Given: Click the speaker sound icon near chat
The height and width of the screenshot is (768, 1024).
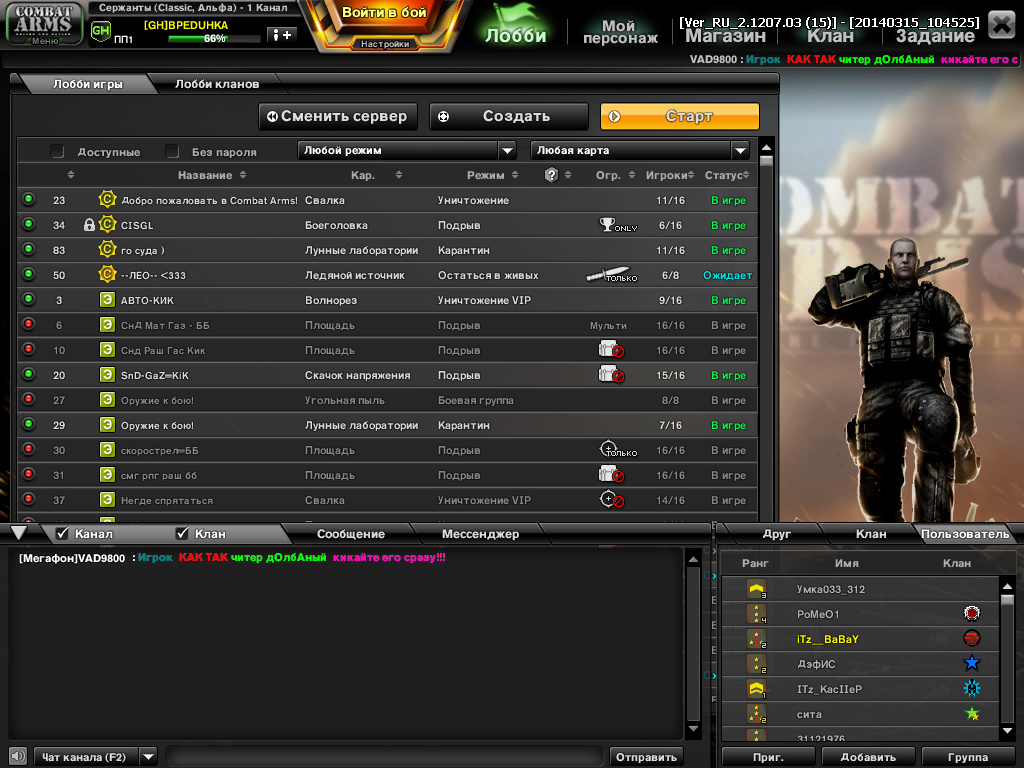Looking at the screenshot, I should click(x=18, y=756).
